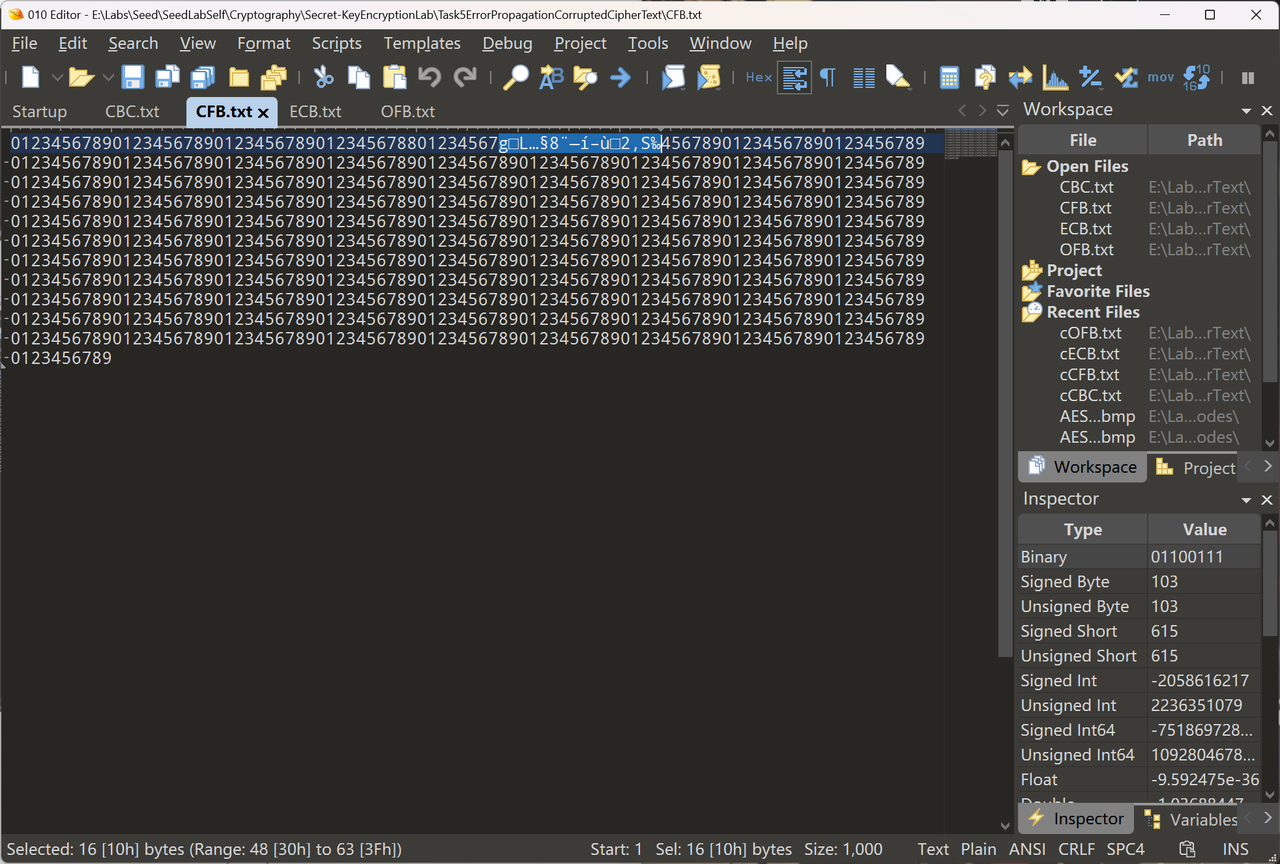Close the CFB.txt tab
The image size is (1280, 864).
tap(263, 113)
